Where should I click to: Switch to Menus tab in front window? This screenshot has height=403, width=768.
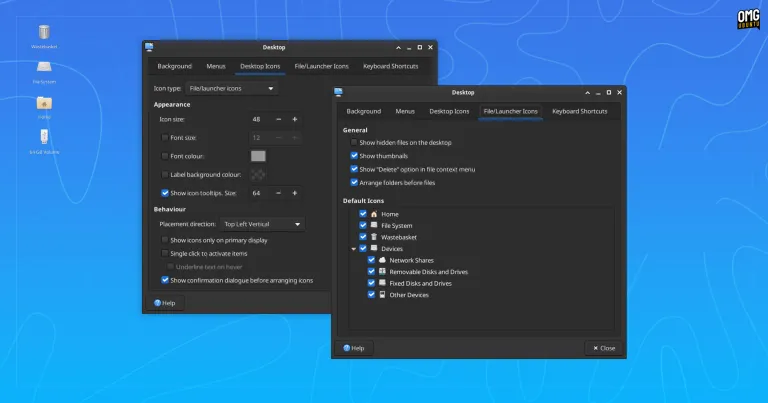click(x=405, y=111)
